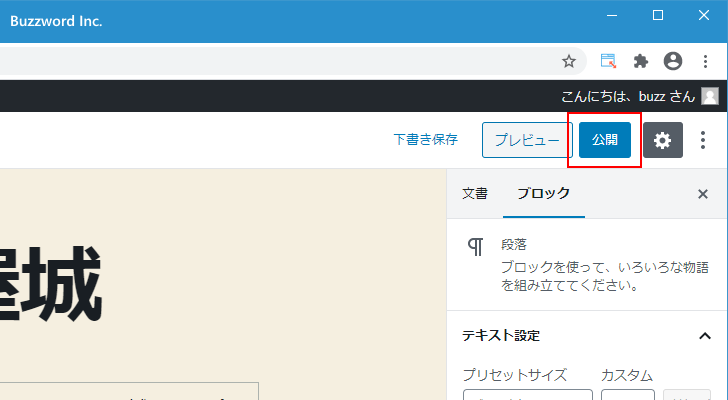Bookmark this page with the star icon

[569, 61]
